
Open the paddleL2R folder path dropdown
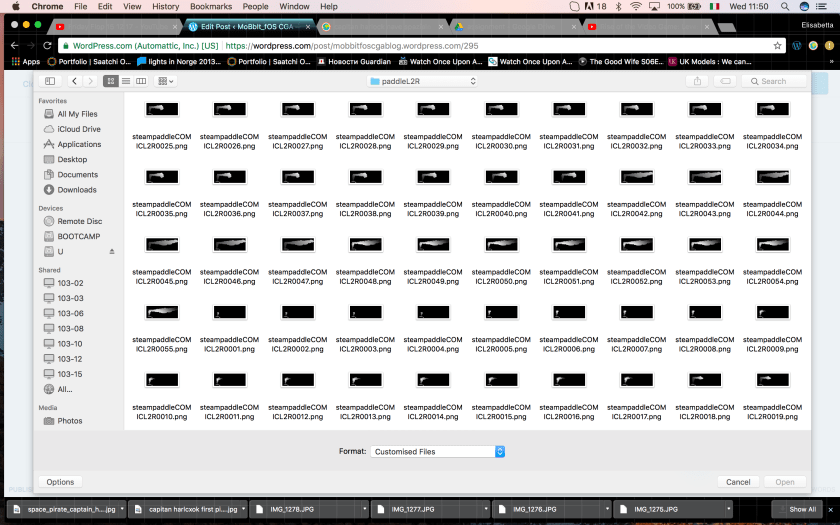click(420, 81)
